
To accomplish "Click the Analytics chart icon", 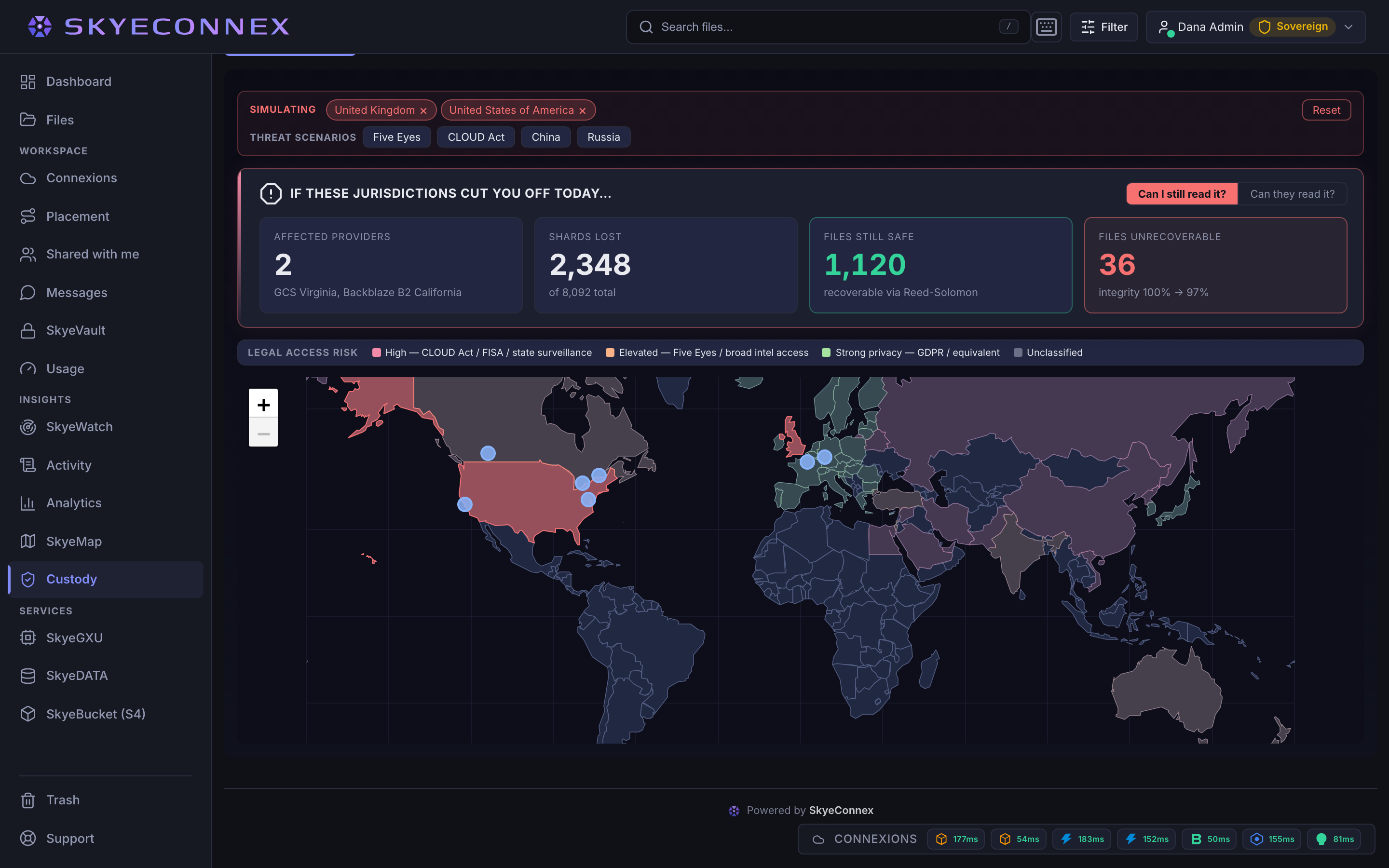I will (27, 503).
